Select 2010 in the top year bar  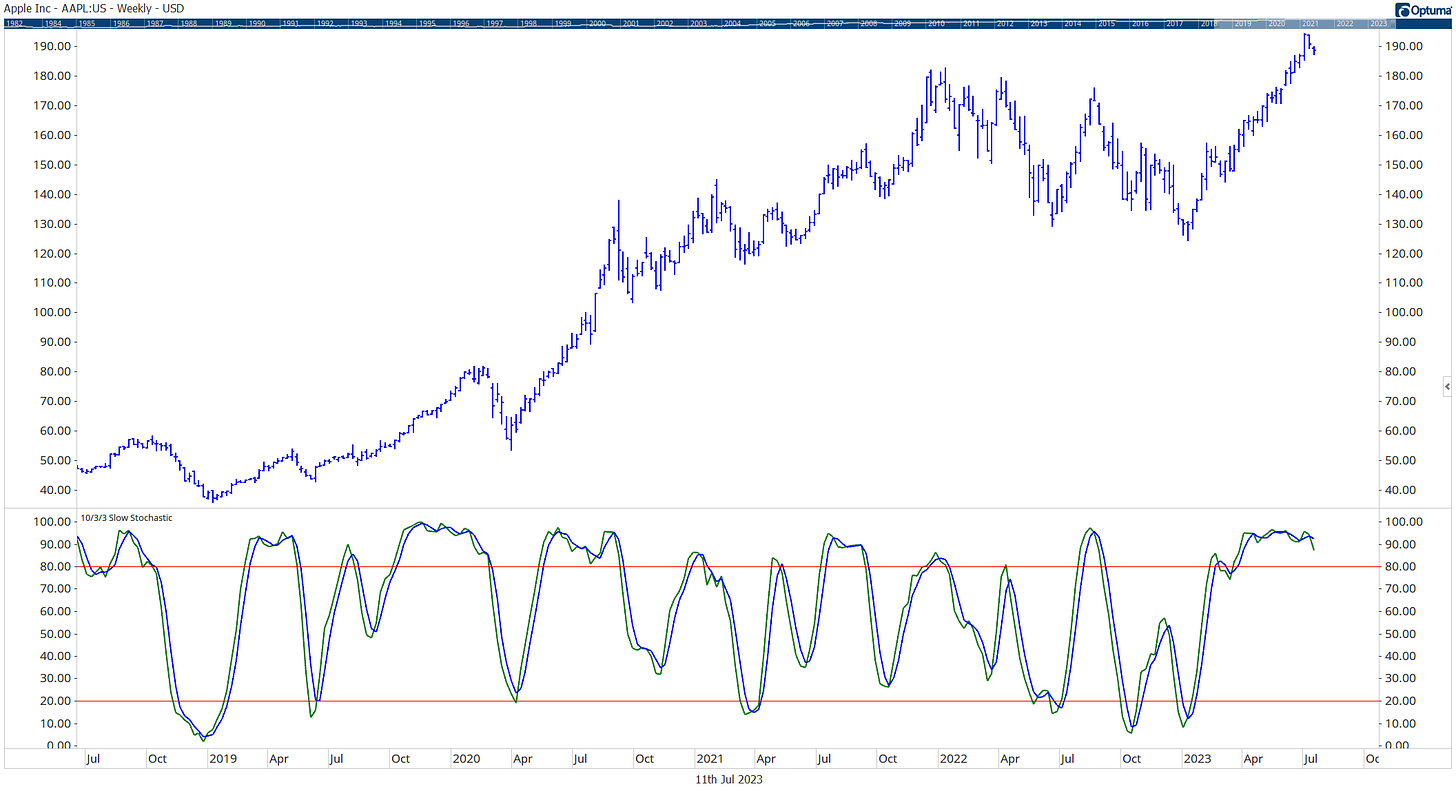[938, 22]
